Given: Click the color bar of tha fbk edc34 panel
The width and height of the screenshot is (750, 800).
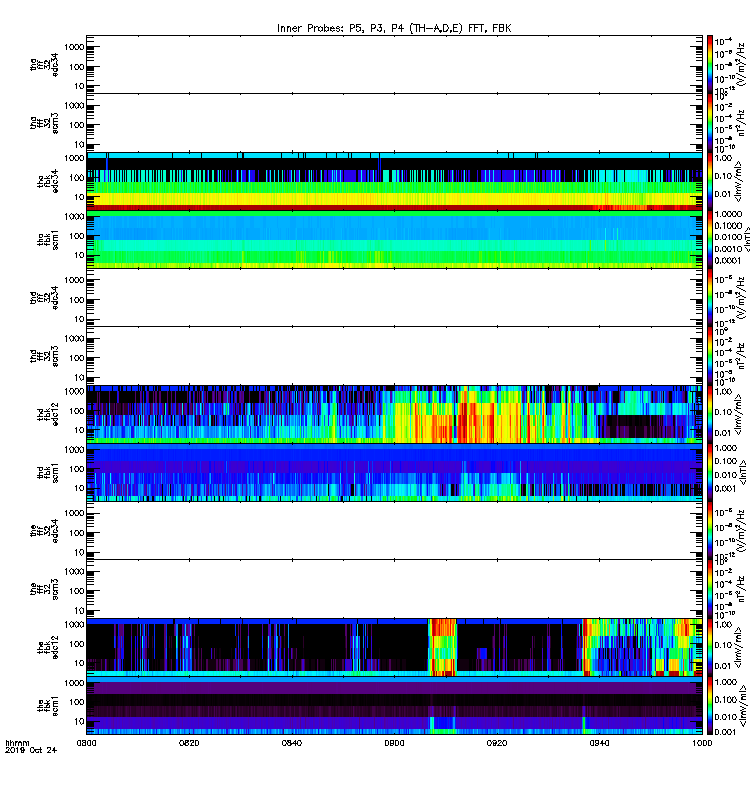Looking at the screenshot, I should tap(709, 181).
